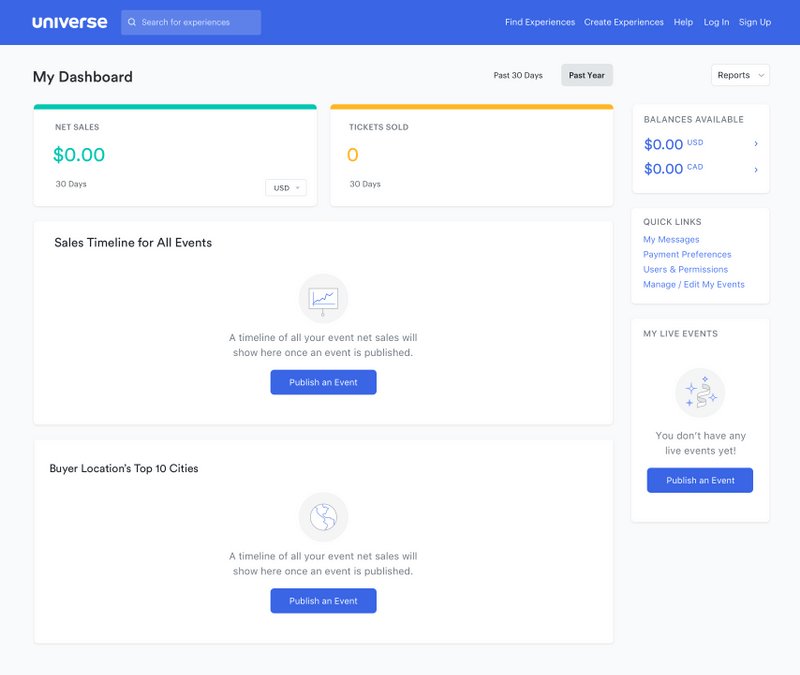Image resolution: width=800 pixels, height=675 pixels.
Task: Open the Reports dropdown
Action: tap(740, 74)
